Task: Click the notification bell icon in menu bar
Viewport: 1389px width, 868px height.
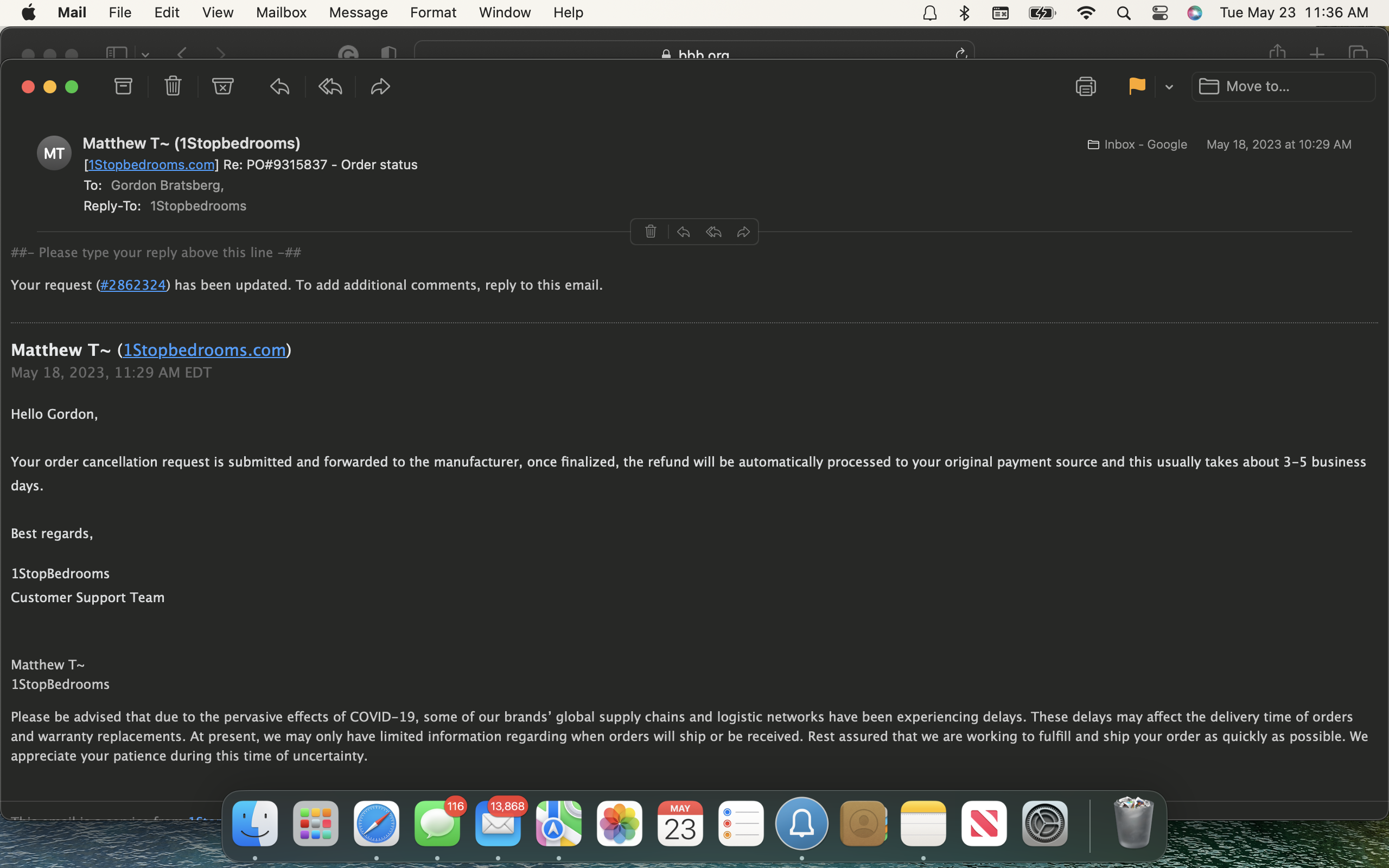Action: (929, 12)
